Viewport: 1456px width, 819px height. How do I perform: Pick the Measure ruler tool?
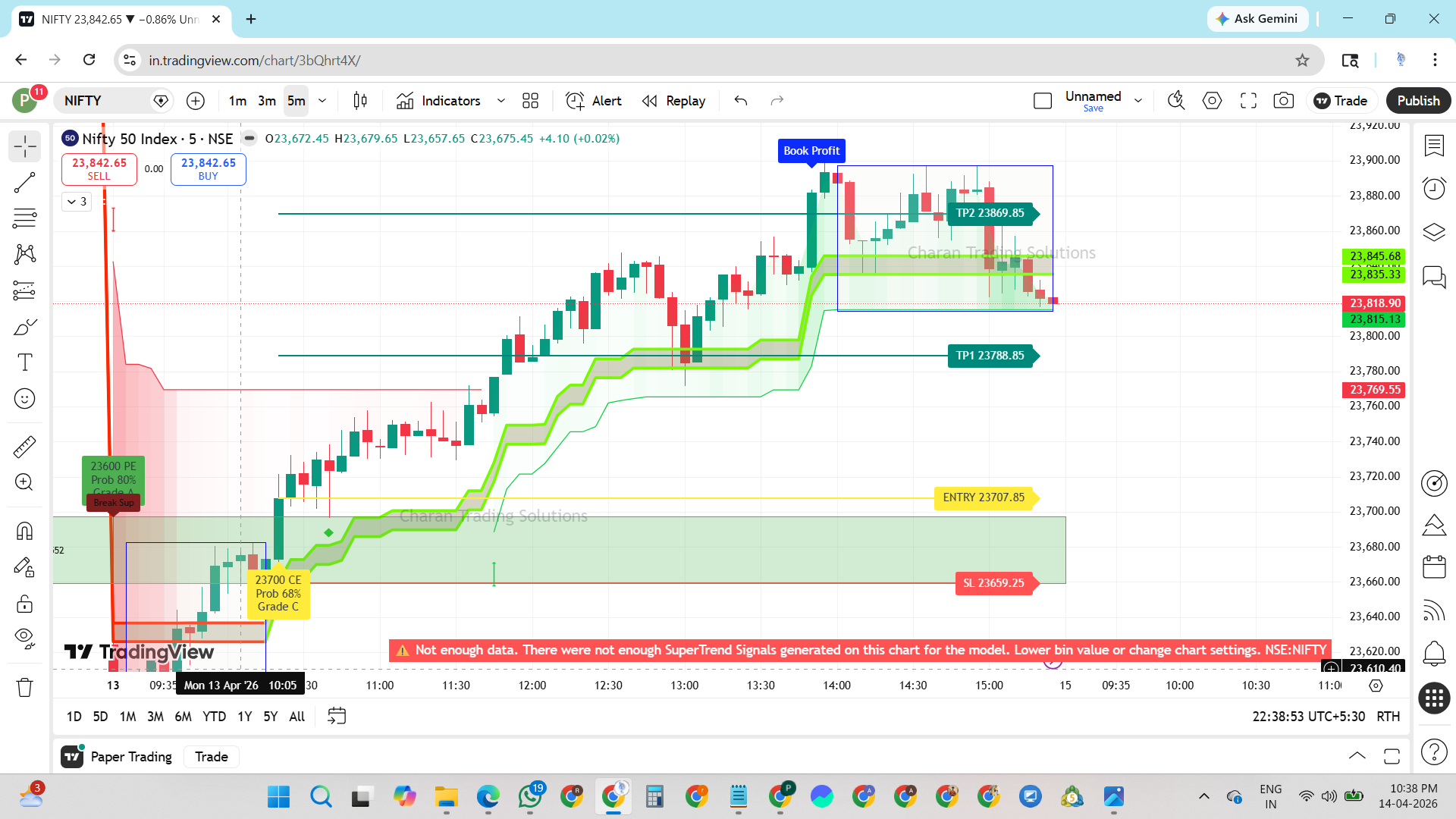[x=24, y=447]
